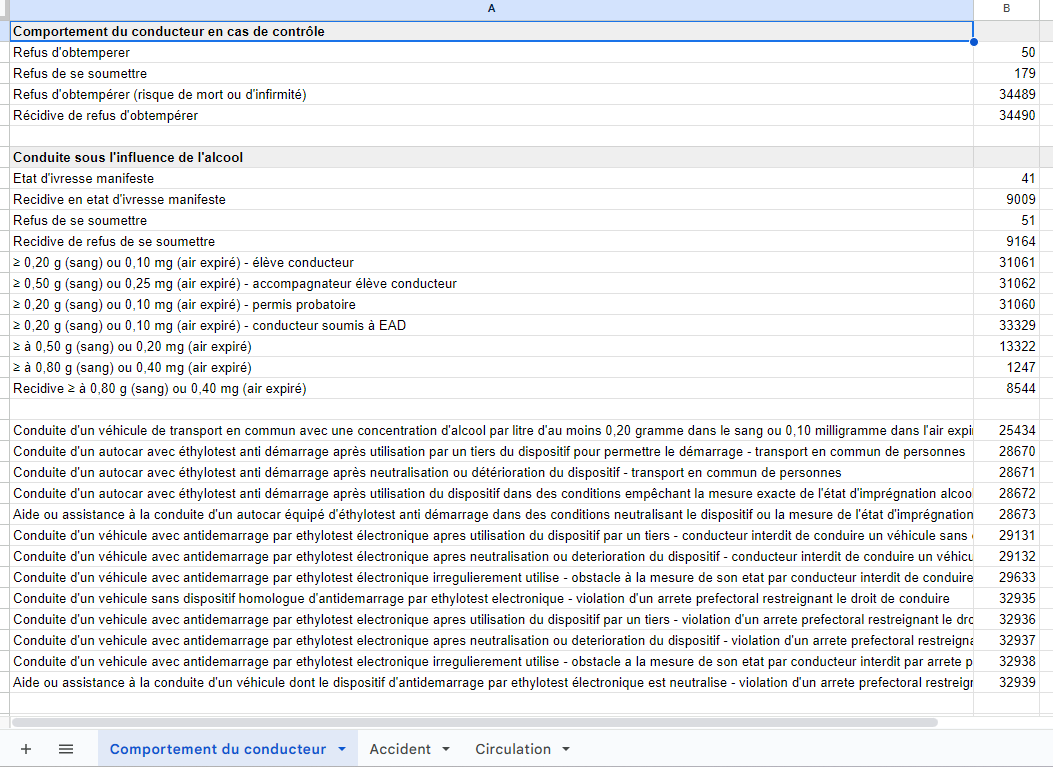Select value 32939 in column B
This screenshot has height=767, width=1053.
tap(1006, 682)
